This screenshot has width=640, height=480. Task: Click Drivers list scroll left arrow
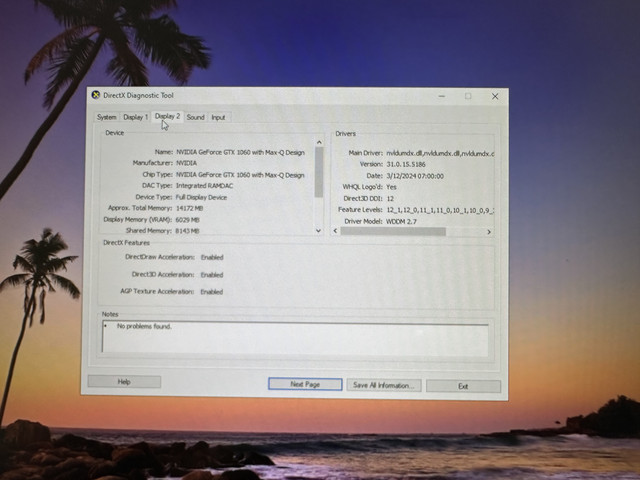[336, 231]
